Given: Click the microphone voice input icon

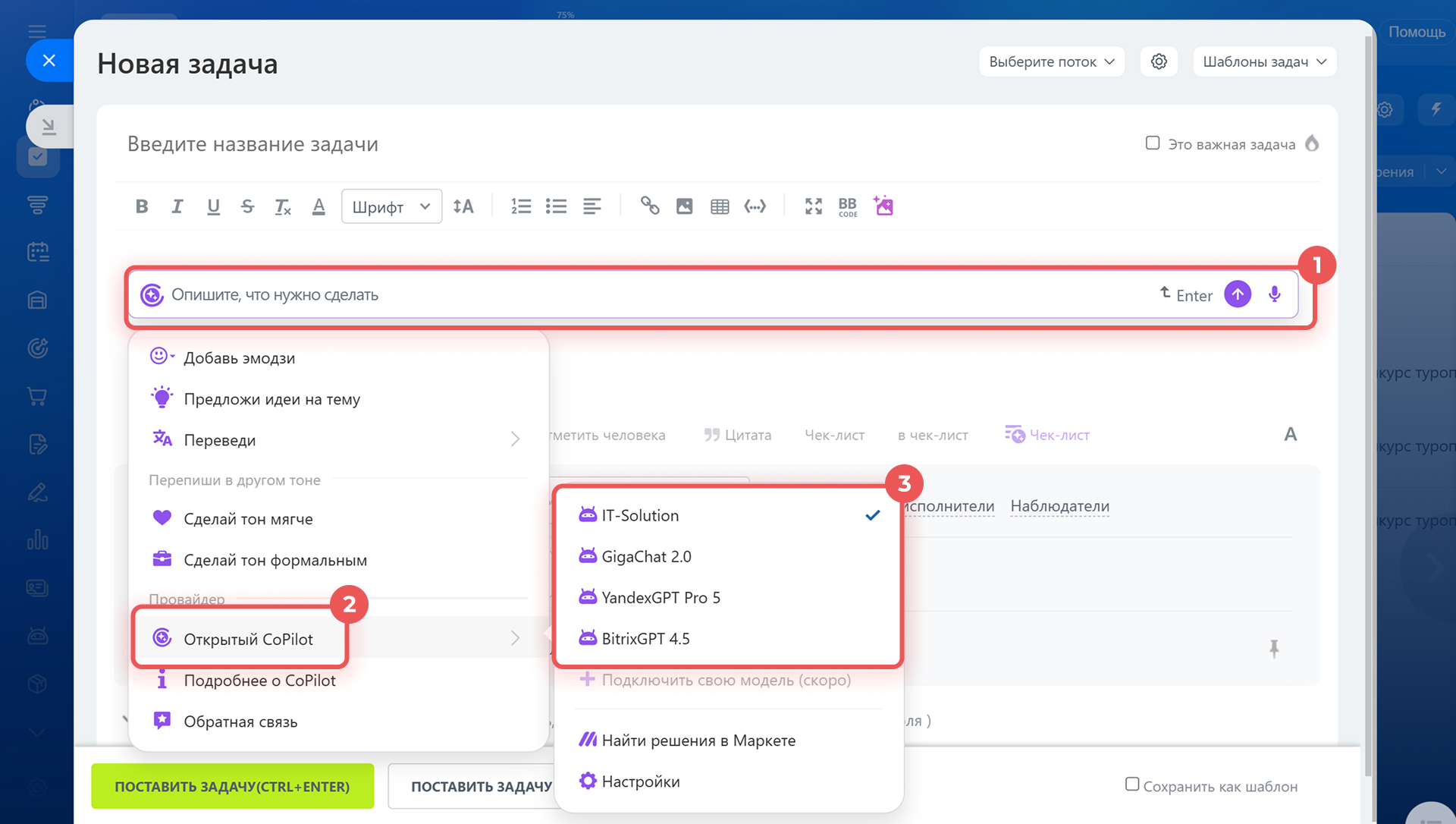Looking at the screenshot, I should point(1275,294).
